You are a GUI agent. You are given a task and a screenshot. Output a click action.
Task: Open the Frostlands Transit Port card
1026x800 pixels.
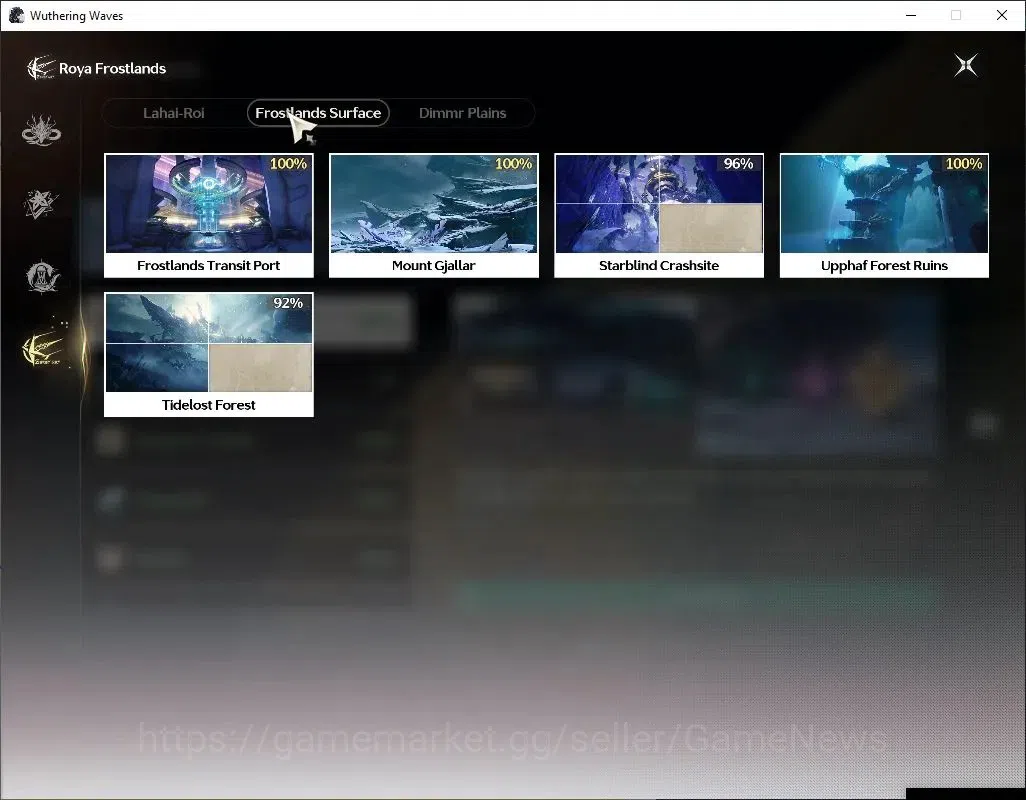tap(209, 216)
